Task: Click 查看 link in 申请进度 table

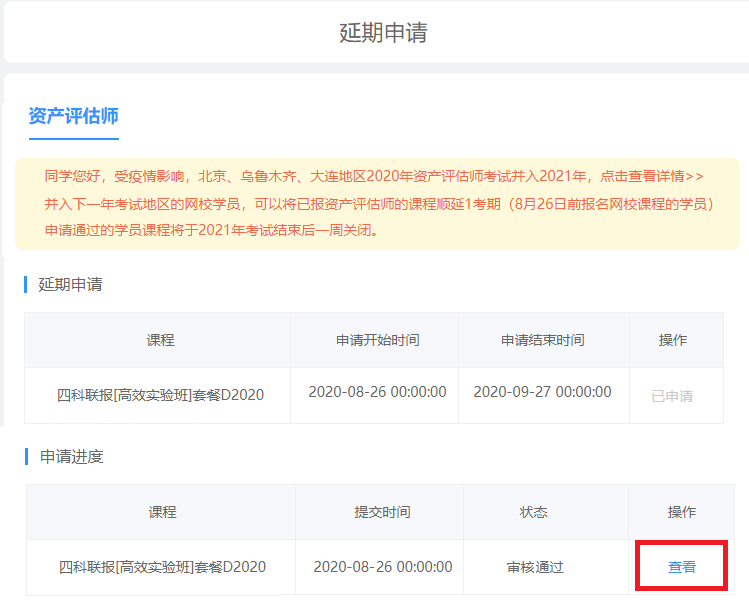Action: tap(682, 567)
